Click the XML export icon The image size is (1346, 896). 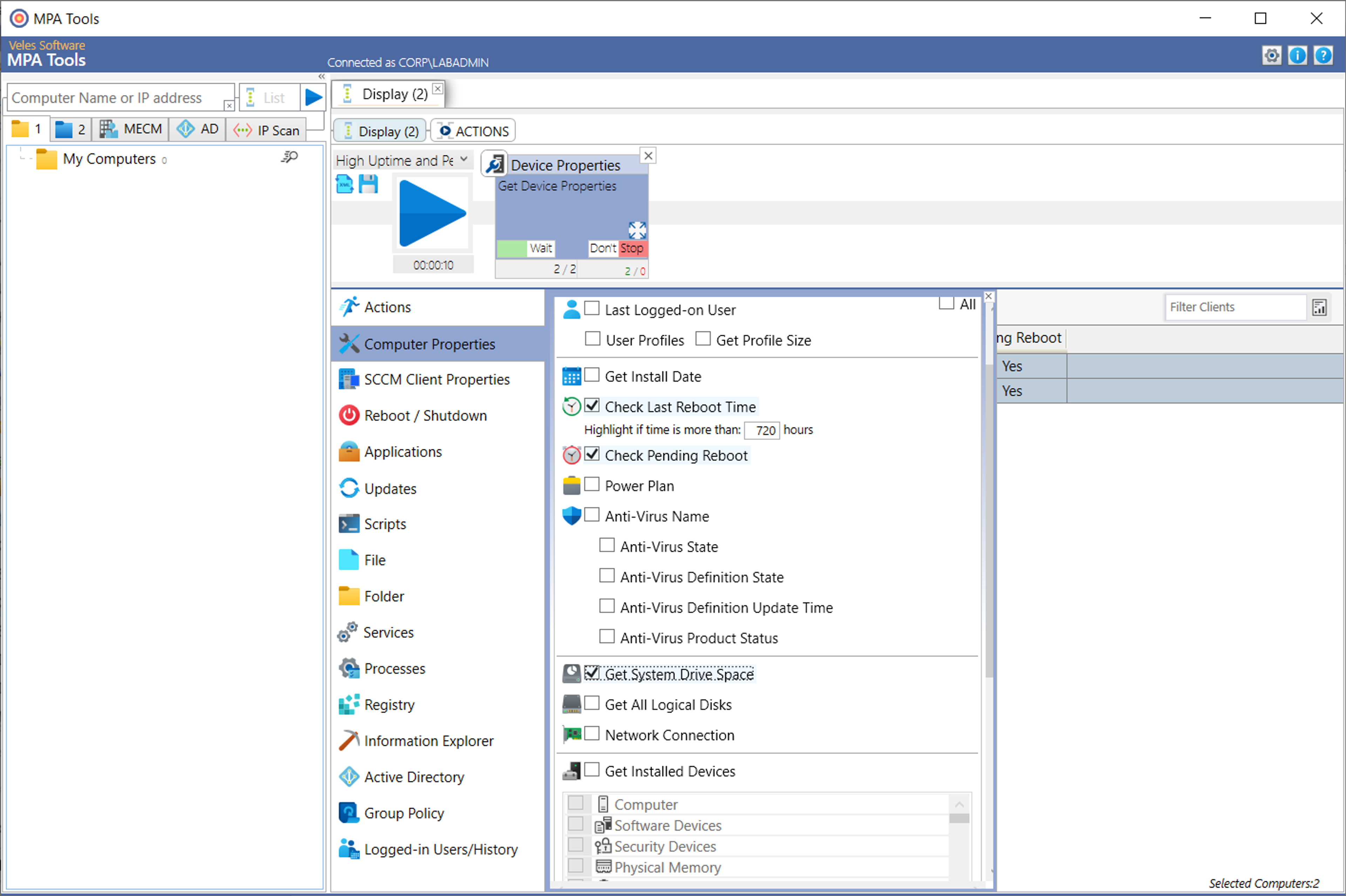click(345, 184)
